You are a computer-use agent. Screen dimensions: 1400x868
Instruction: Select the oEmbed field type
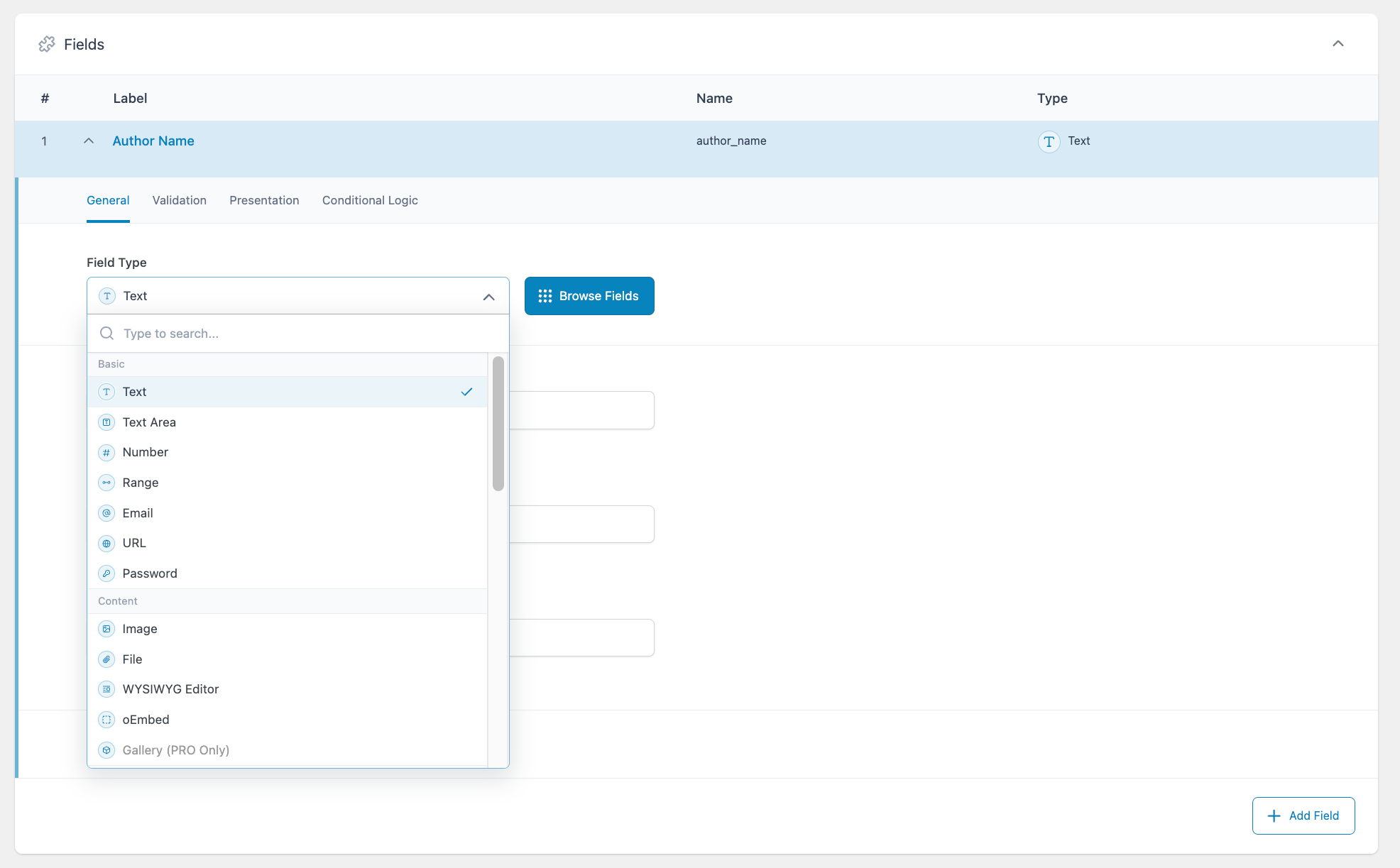tap(146, 719)
